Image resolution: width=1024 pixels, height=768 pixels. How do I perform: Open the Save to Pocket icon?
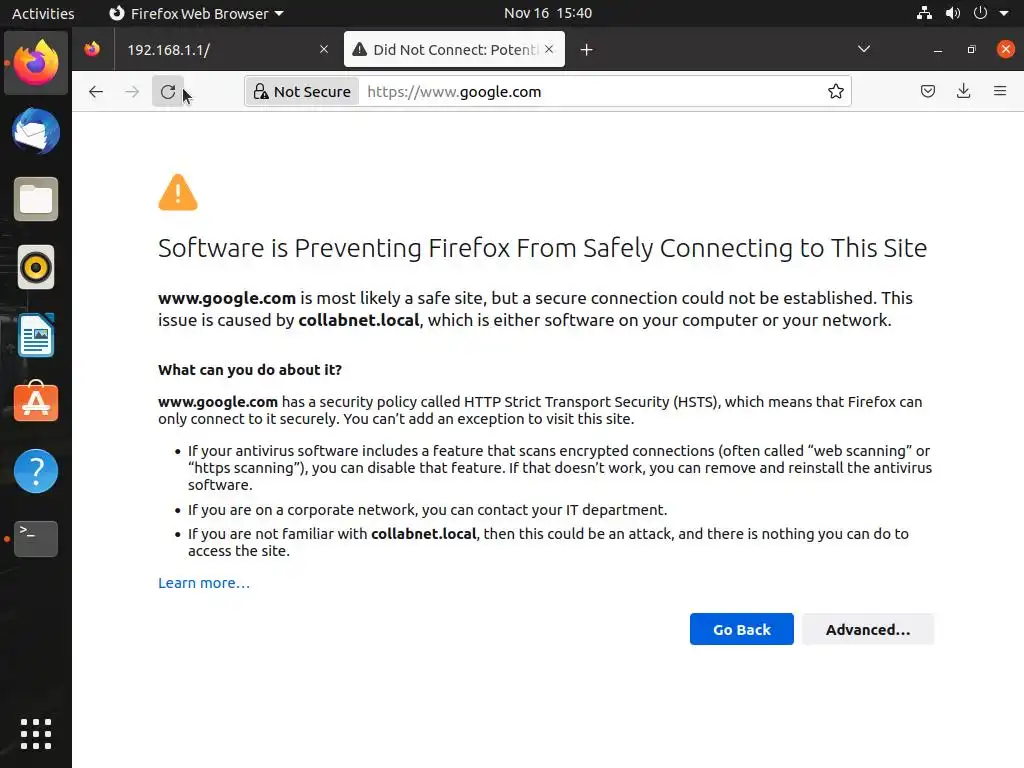928,92
